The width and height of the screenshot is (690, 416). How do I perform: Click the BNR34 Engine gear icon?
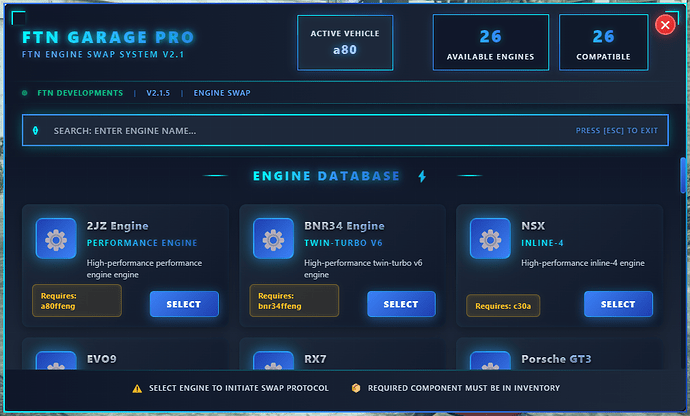click(273, 239)
